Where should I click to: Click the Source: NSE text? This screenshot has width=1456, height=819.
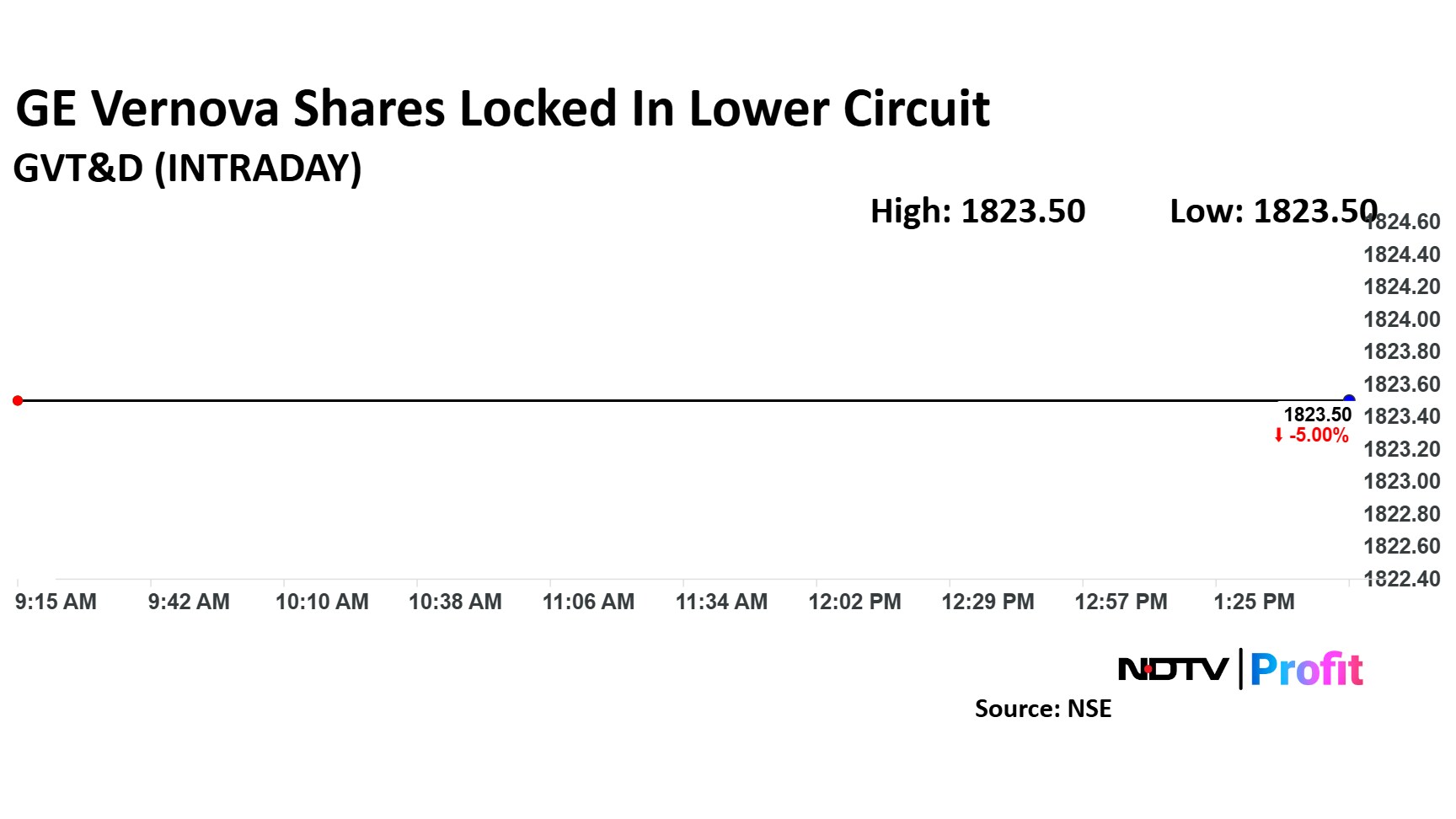1042,709
